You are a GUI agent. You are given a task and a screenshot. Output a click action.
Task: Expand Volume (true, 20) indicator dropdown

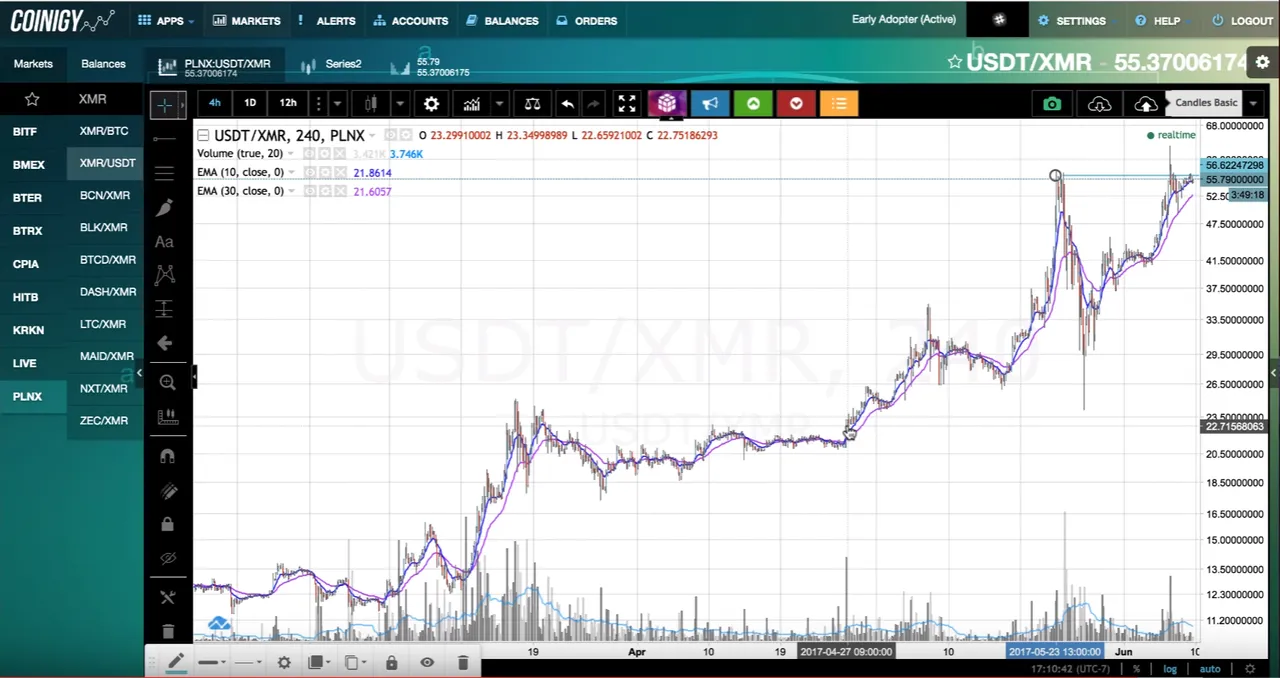click(x=291, y=154)
